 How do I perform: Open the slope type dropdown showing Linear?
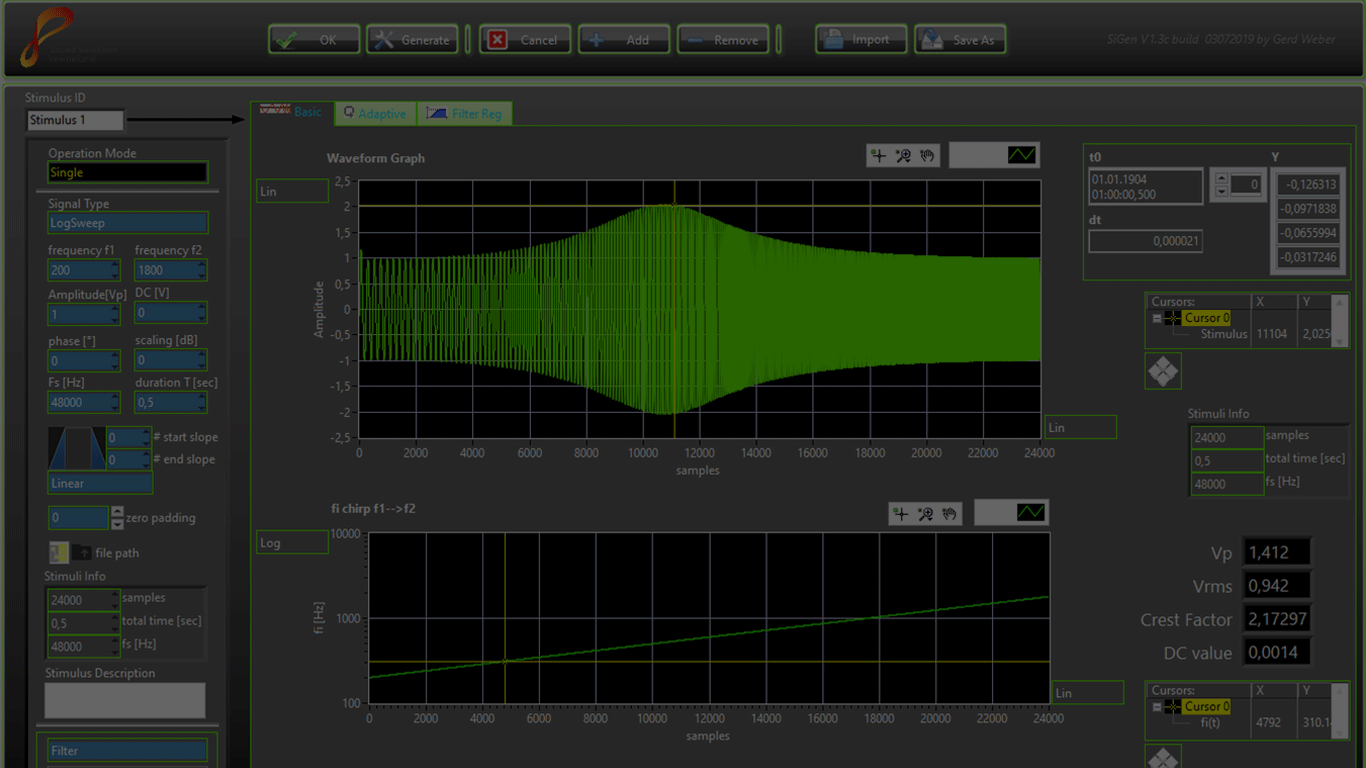[x=100, y=483]
